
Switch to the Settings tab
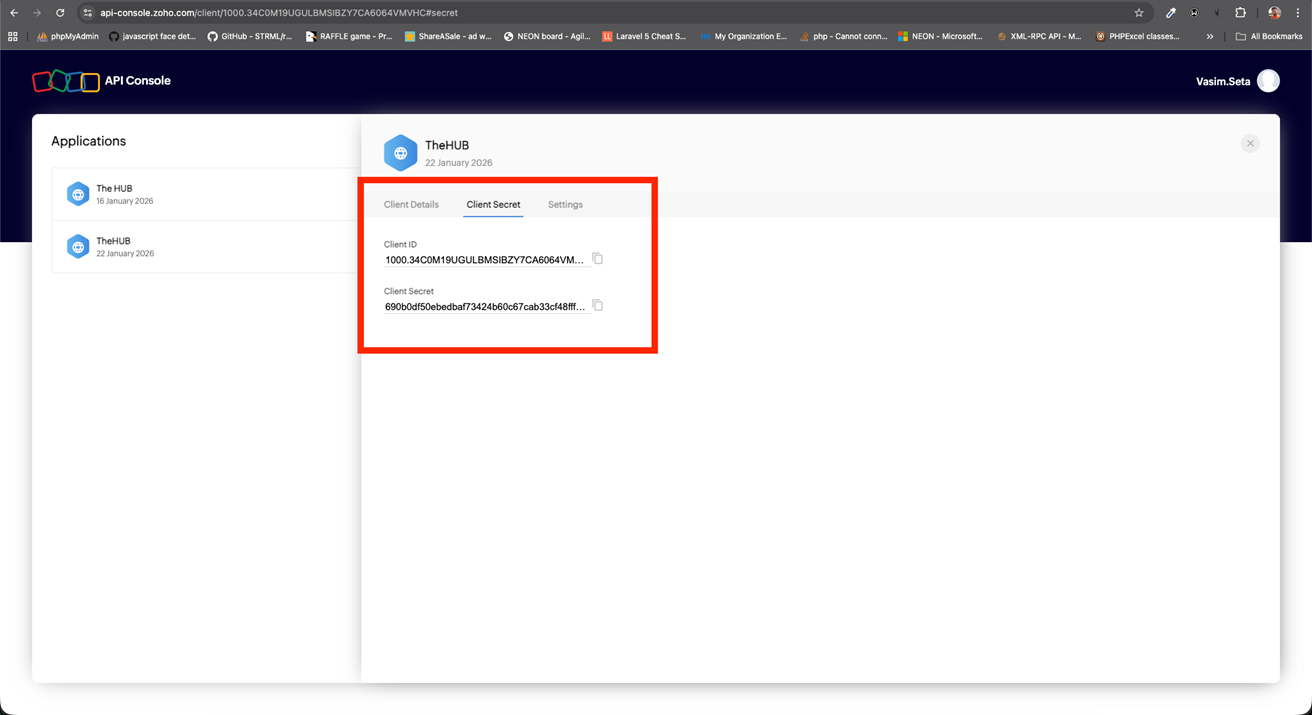[x=565, y=205]
